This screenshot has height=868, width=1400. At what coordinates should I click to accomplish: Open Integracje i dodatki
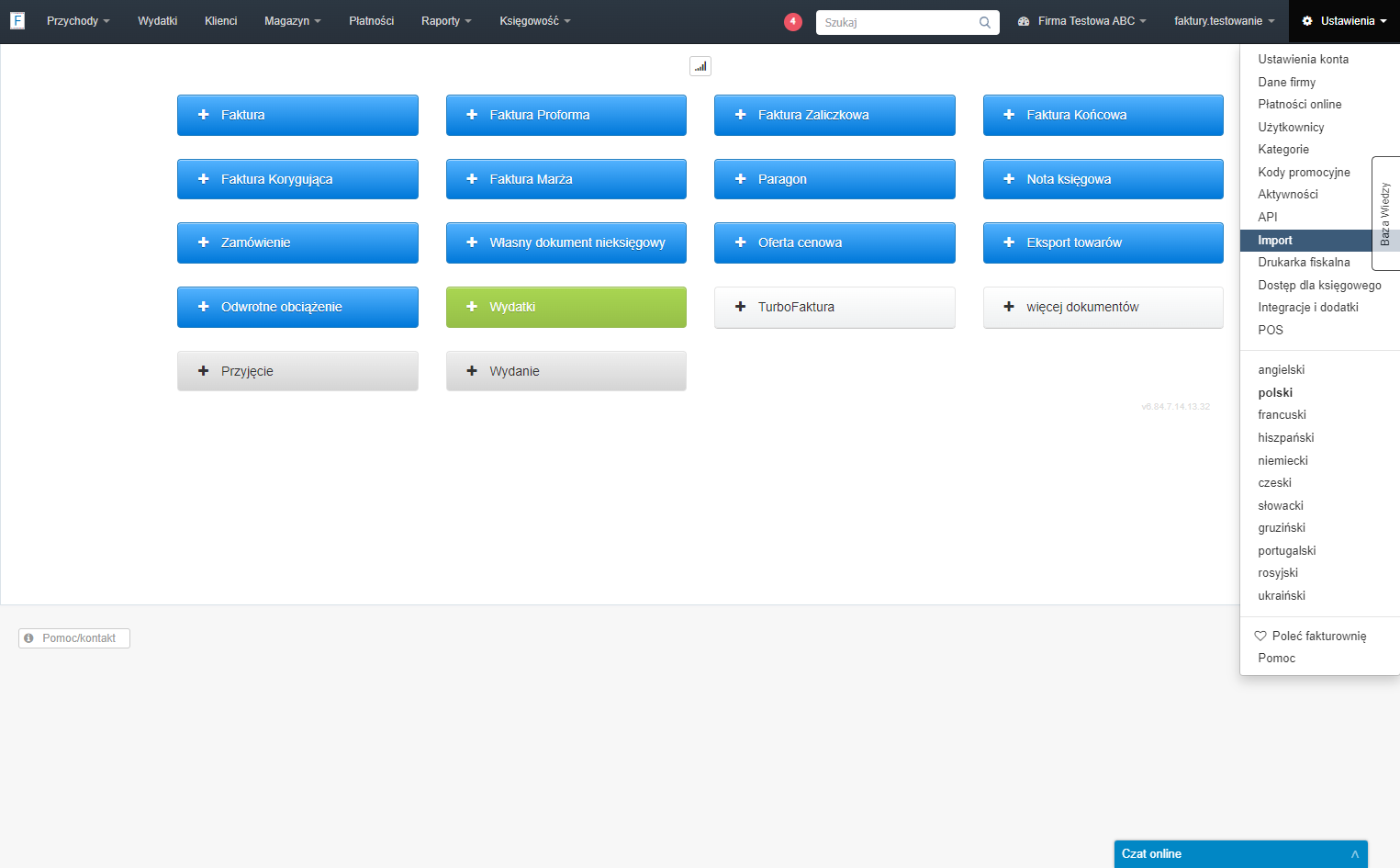[x=1308, y=308]
